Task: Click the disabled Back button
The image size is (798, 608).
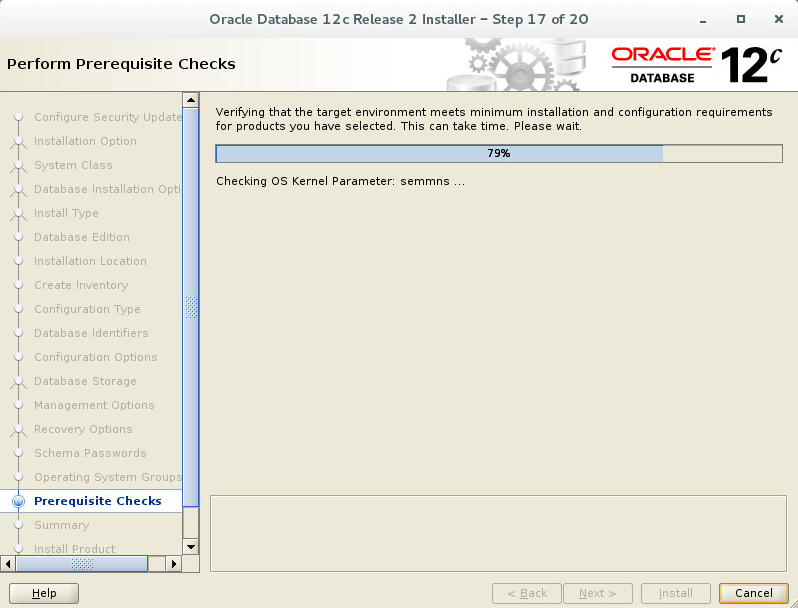Action: tap(527, 593)
